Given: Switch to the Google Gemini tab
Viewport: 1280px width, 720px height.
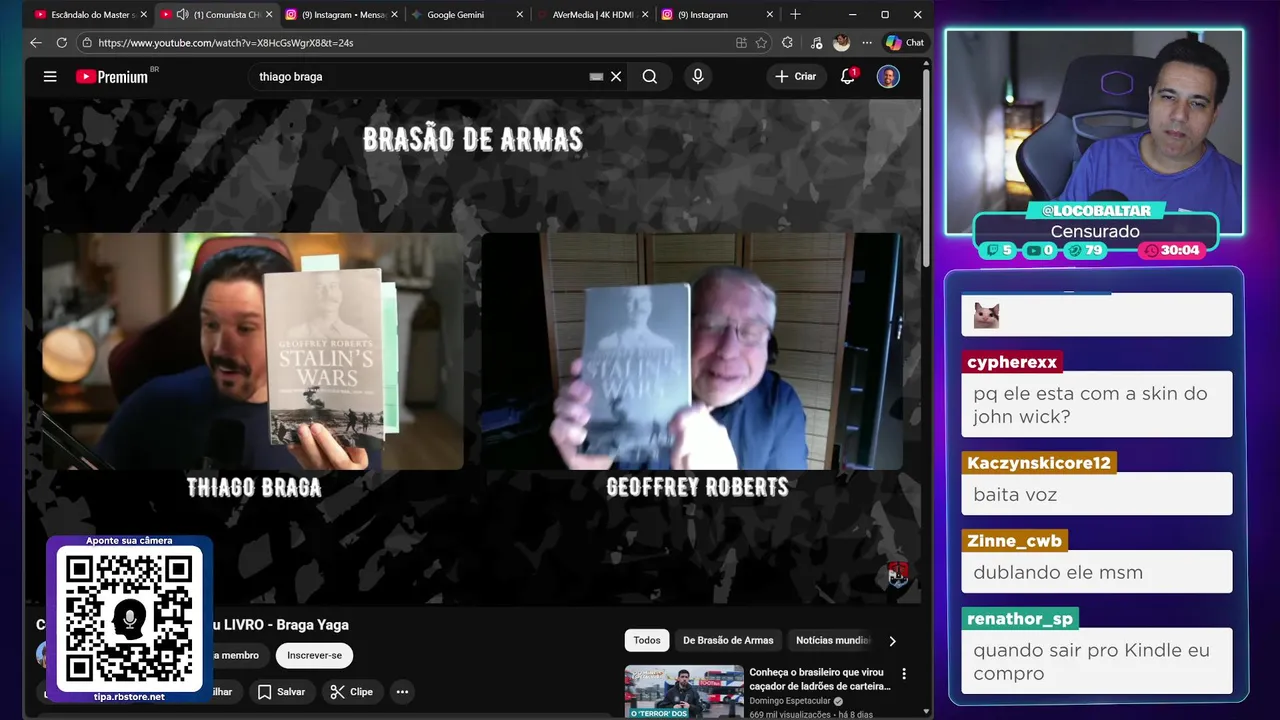Looking at the screenshot, I should [x=466, y=15].
